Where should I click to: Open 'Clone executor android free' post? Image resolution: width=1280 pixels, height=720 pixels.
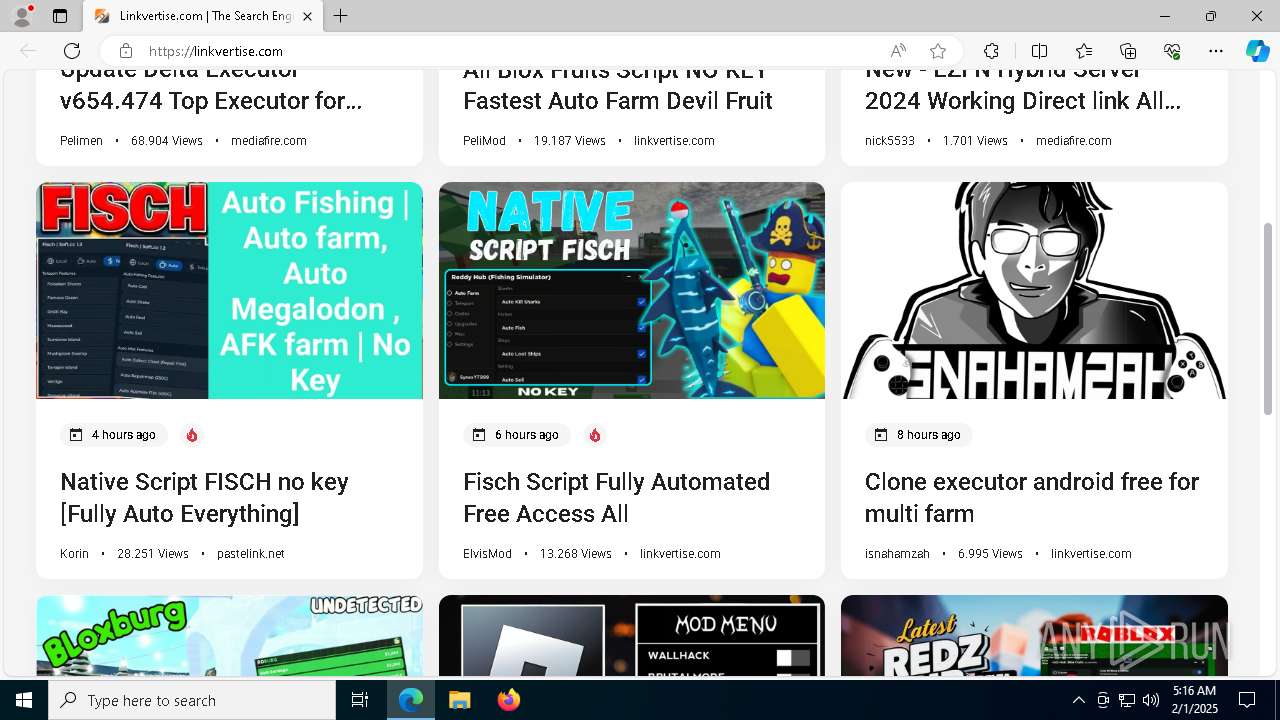[x=1031, y=497]
